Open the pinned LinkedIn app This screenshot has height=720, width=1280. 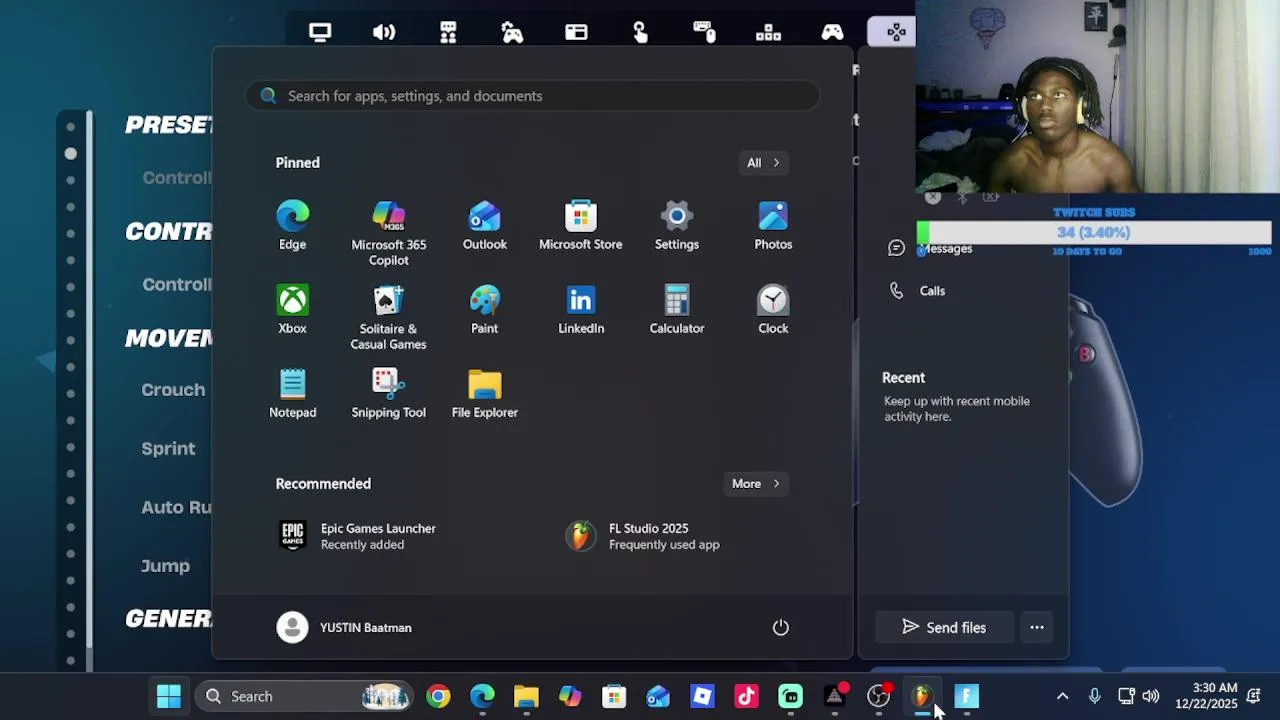pos(580,310)
